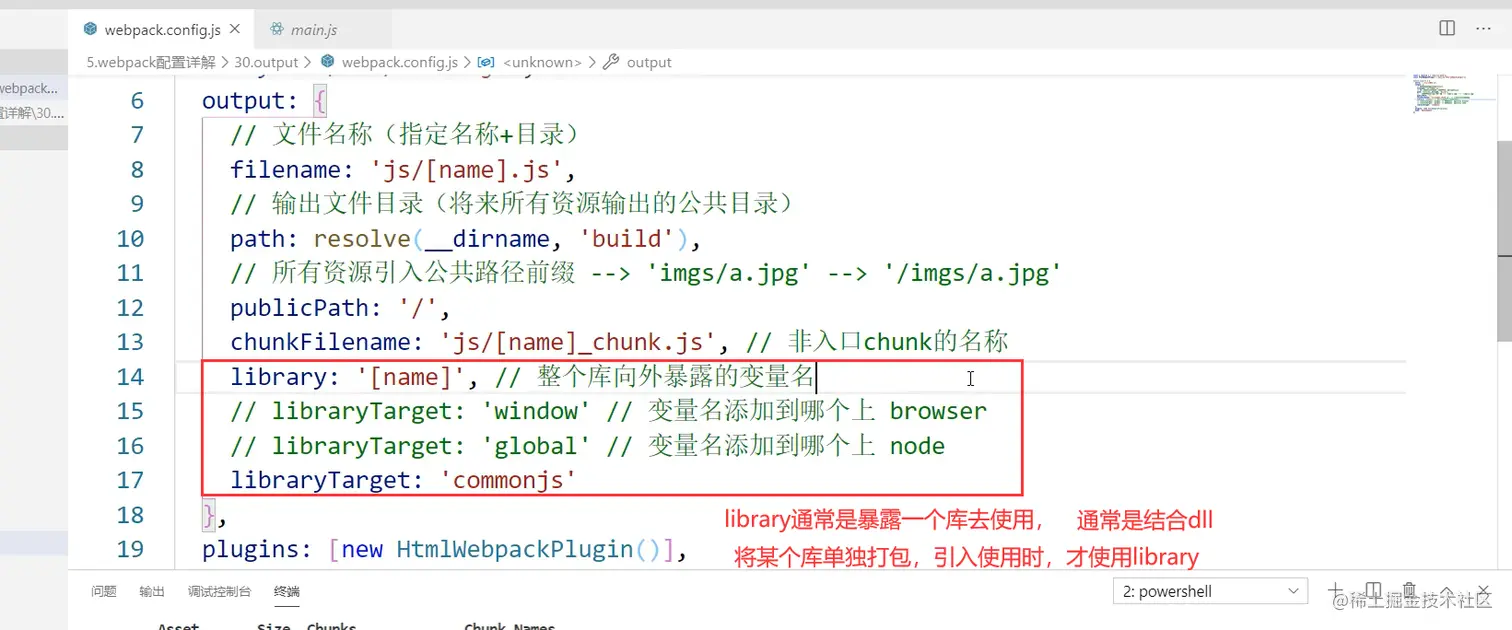This screenshot has height=630, width=1512.
Task: Click the "path: resolve(__dirname, 'build')" line
Action: [x=466, y=239]
